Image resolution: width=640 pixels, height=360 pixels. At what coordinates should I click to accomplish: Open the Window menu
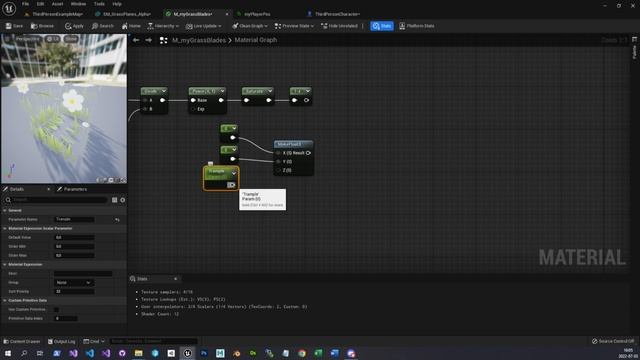tap(78, 4)
